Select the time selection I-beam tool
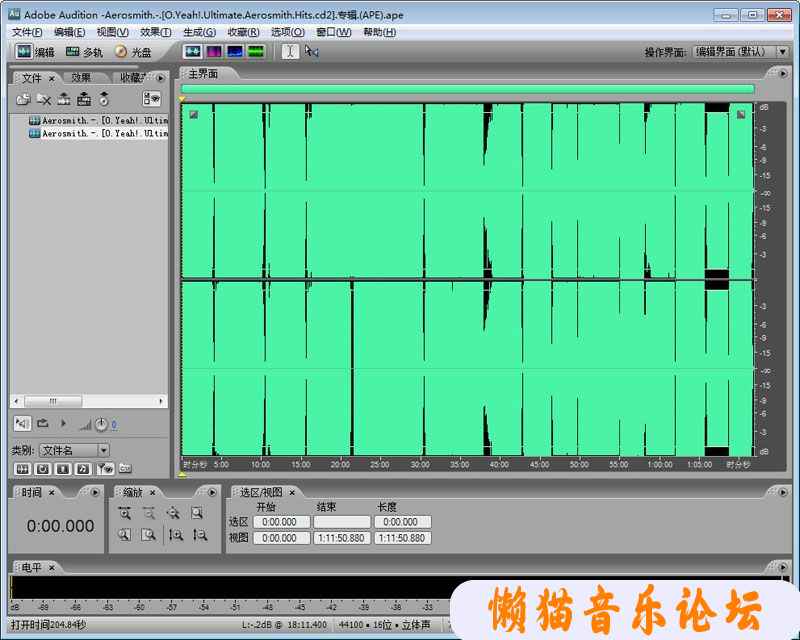Screen dimensions: 800x640 pos(290,52)
